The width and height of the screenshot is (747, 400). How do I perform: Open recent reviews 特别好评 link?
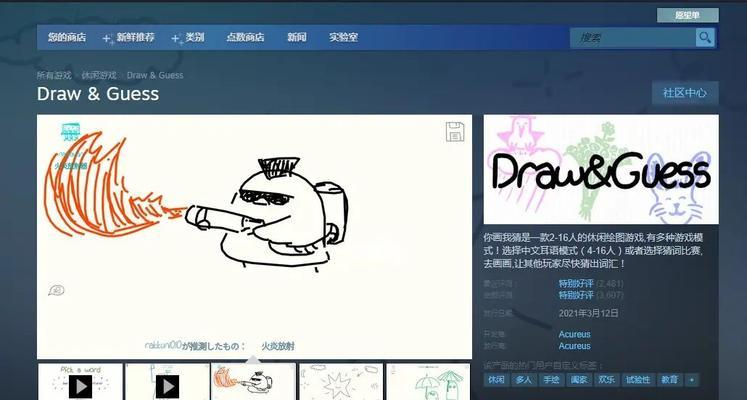click(x=576, y=284)
